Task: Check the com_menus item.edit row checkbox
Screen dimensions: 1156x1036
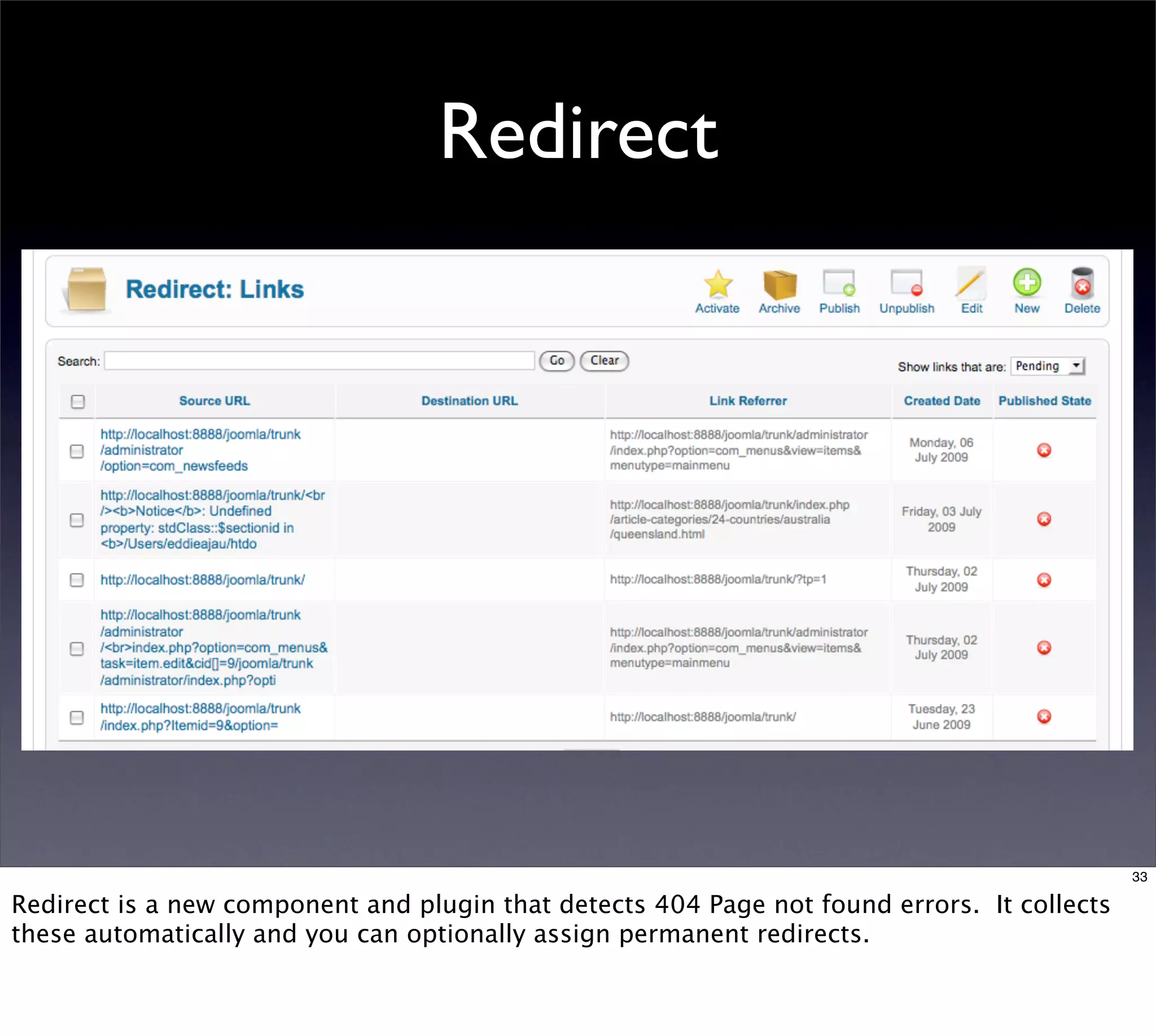Action: click(77, 648)
